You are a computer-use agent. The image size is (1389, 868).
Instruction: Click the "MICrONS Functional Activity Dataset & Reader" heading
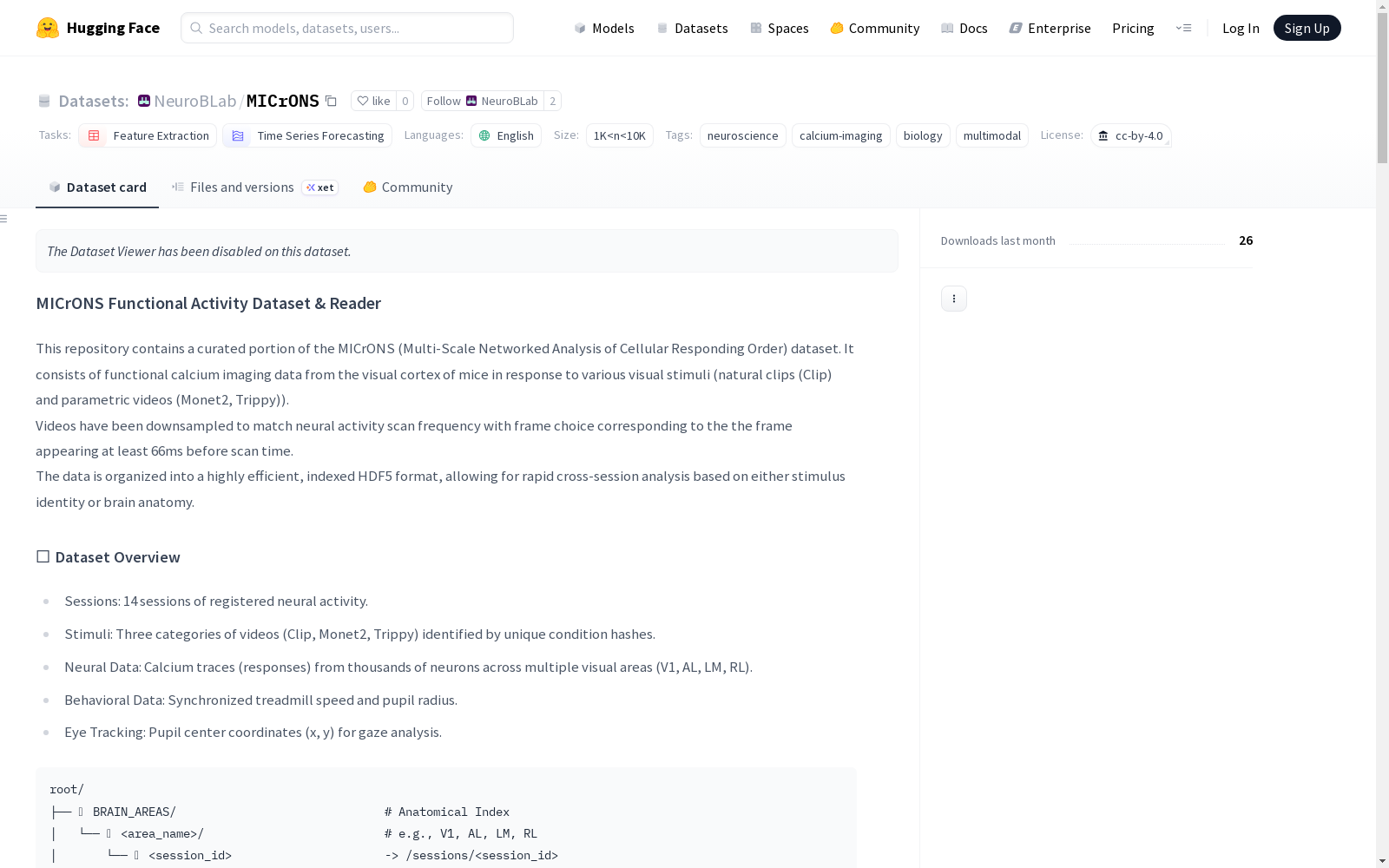(x=208, y=303)
